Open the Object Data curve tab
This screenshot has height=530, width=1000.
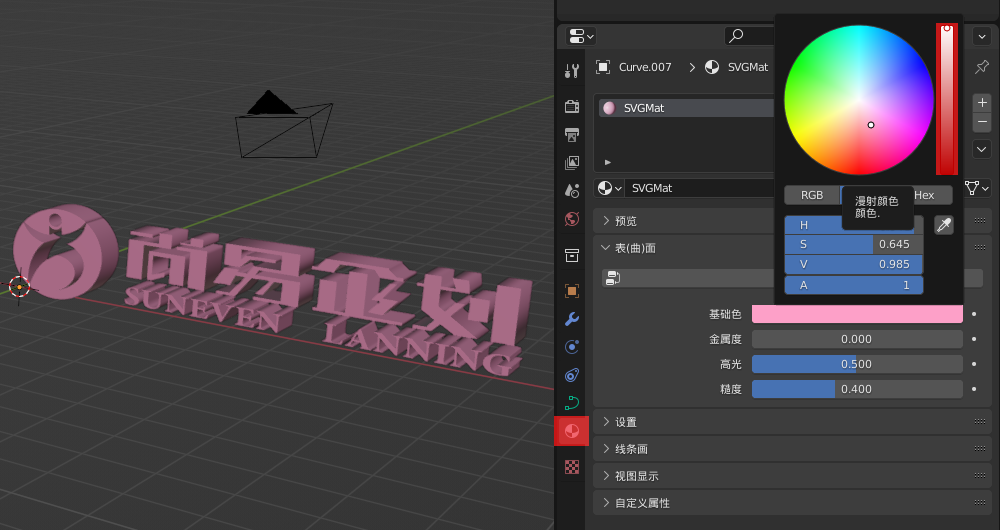coord(572,403)
